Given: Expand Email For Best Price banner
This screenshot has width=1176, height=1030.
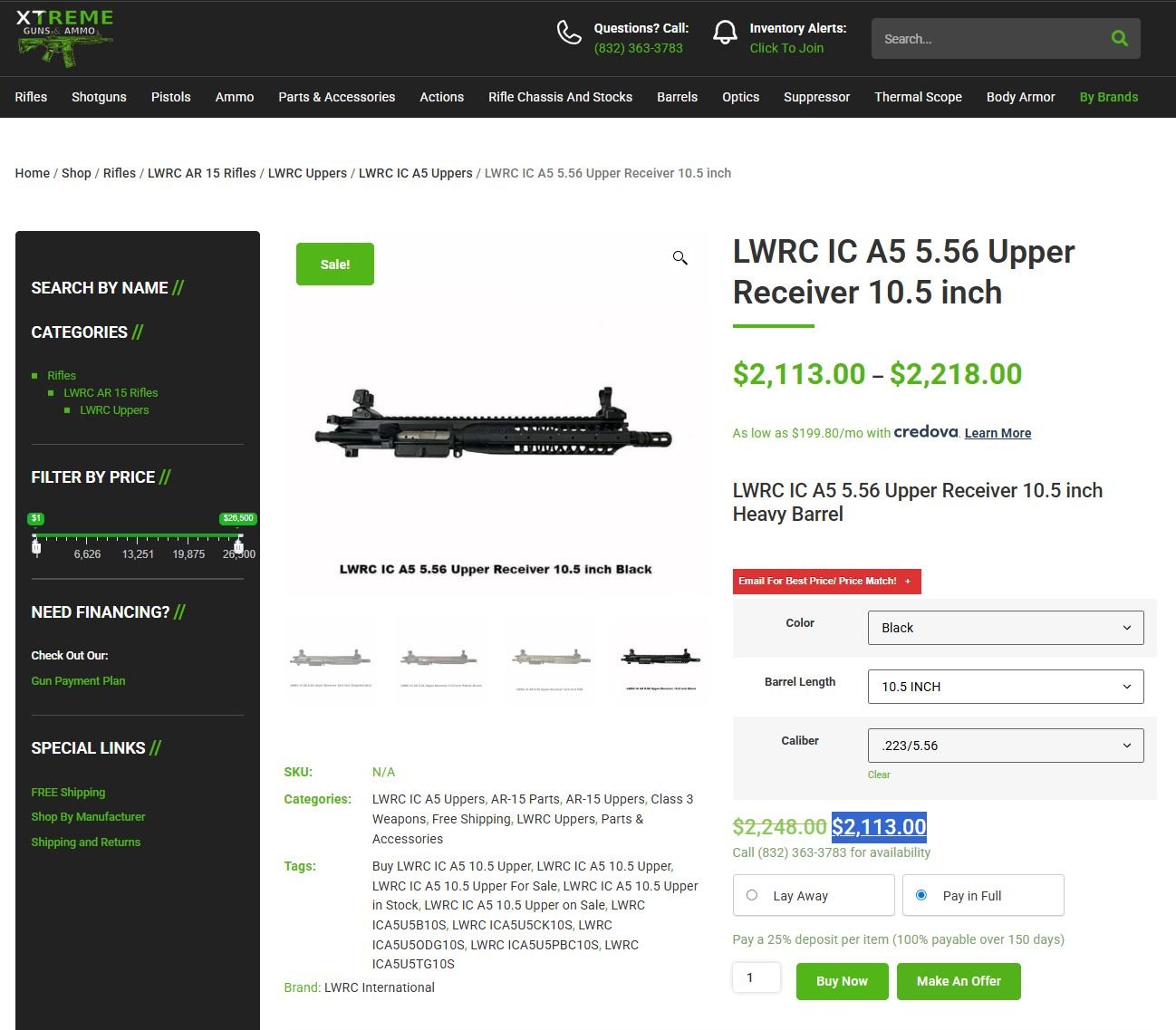Looking at the screenshot, I should 825,581.
